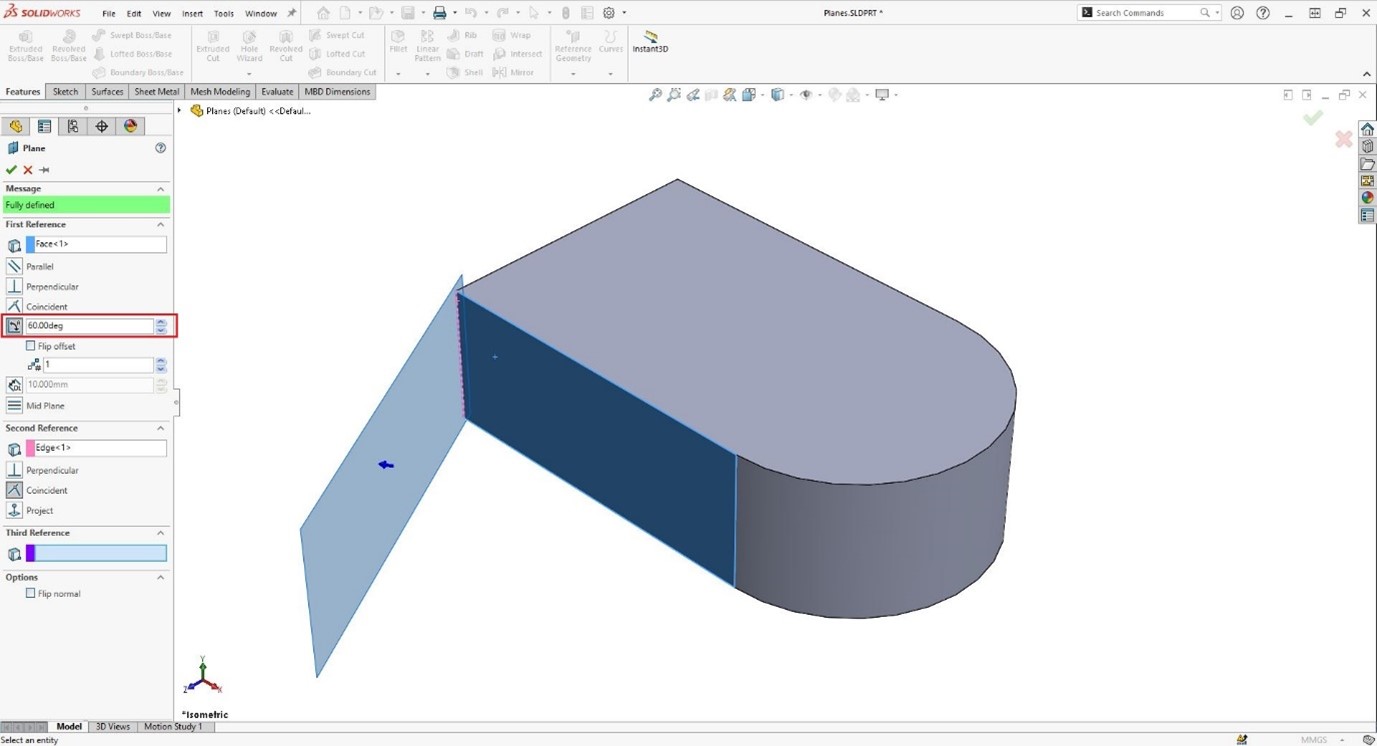Open the Hole Wizard tool
This screenshot has height=746, width=1377.
pos(248,45)
